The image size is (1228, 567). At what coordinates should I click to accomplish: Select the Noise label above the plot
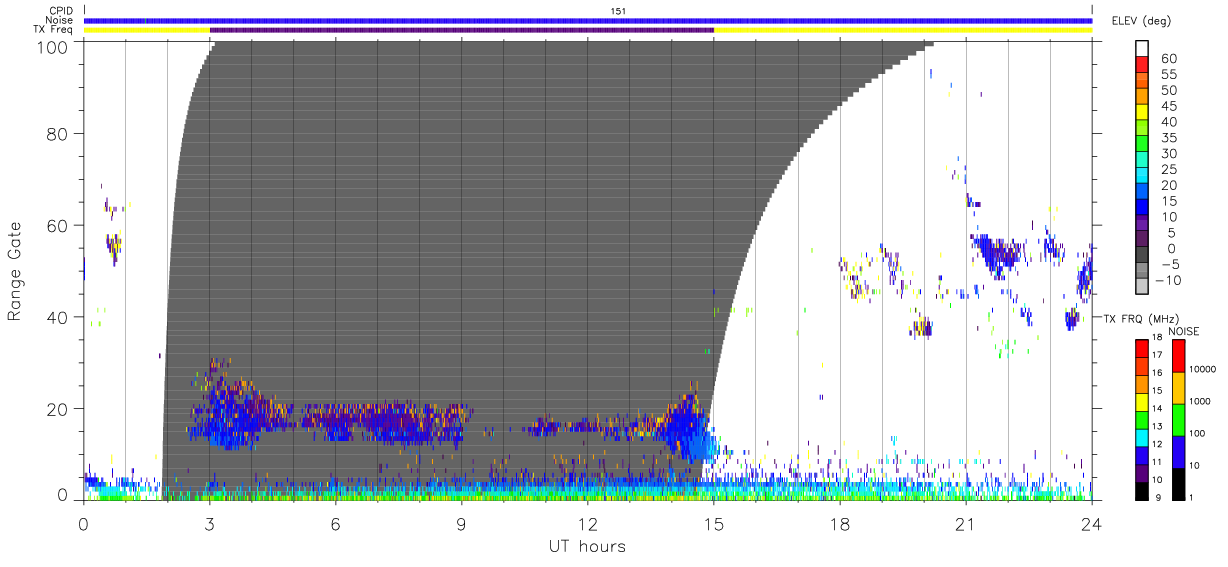pos(59,20)
